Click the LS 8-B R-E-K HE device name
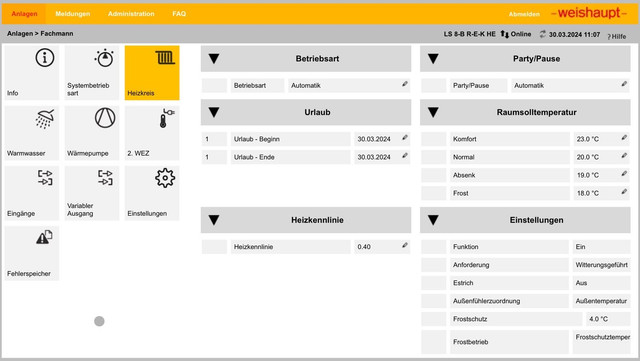The image size is (640, 361). coord(470,34)
